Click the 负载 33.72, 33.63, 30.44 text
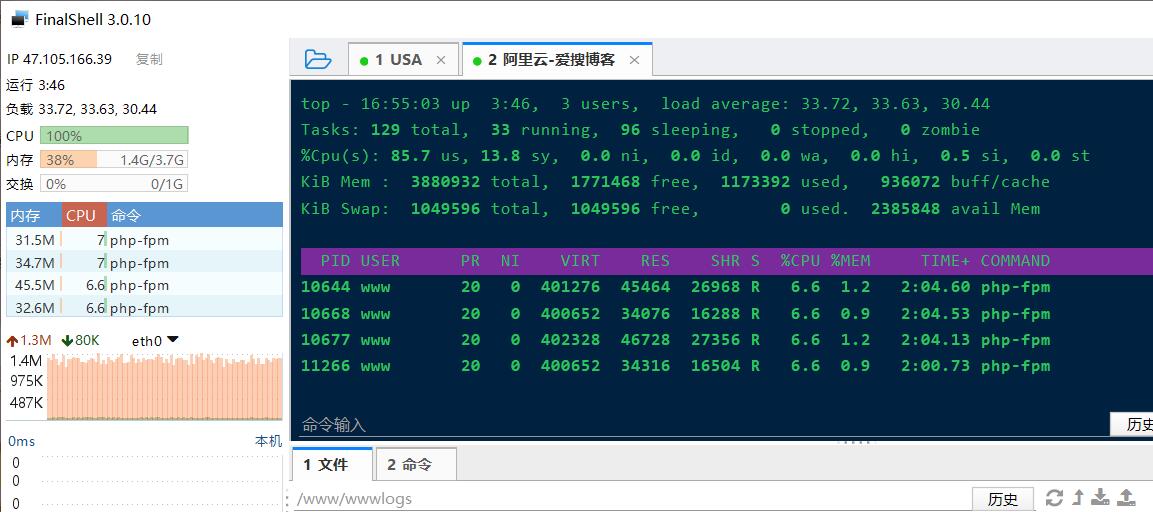This screenshot has height=512, width=1153. (82, 110)
